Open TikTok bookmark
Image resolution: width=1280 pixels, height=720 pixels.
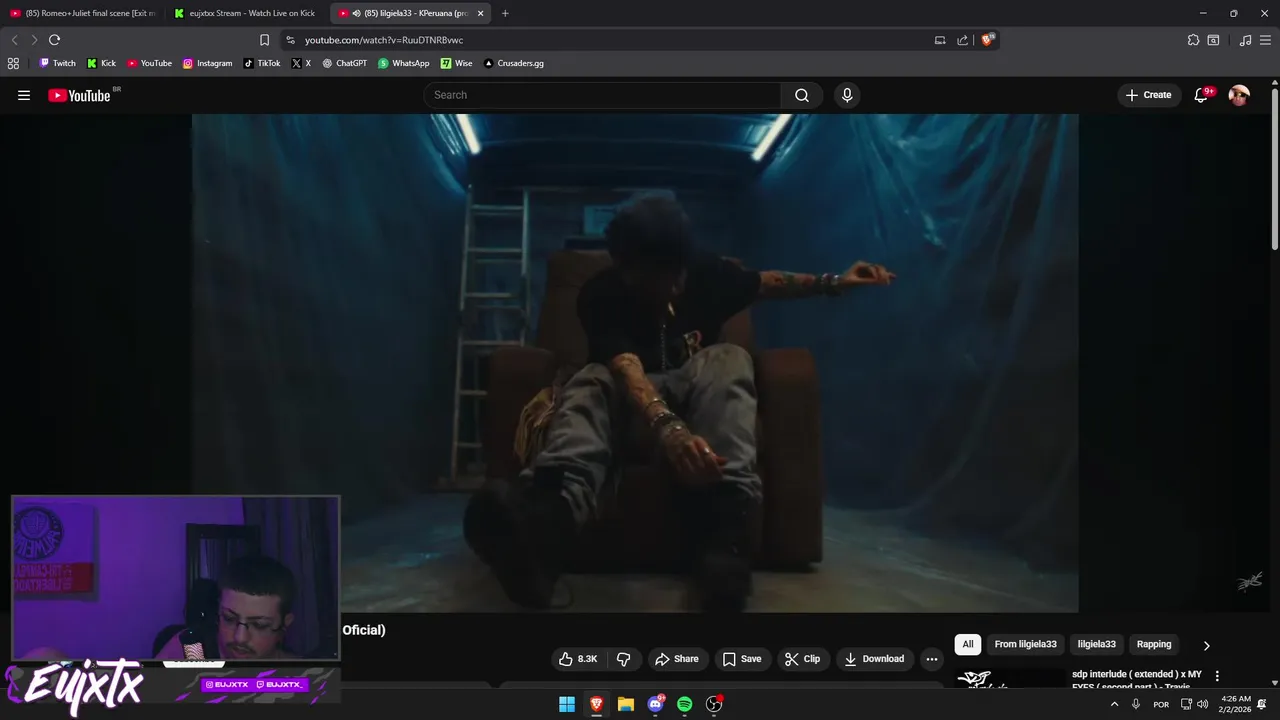click(262, 63)
